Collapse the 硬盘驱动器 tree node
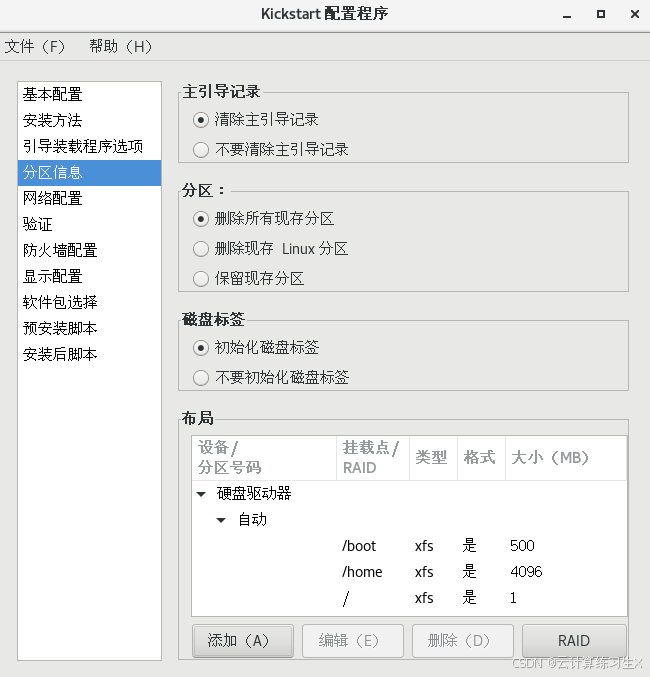Image resolution: width=650 pixels, height=677 pixels. (201, 494)
